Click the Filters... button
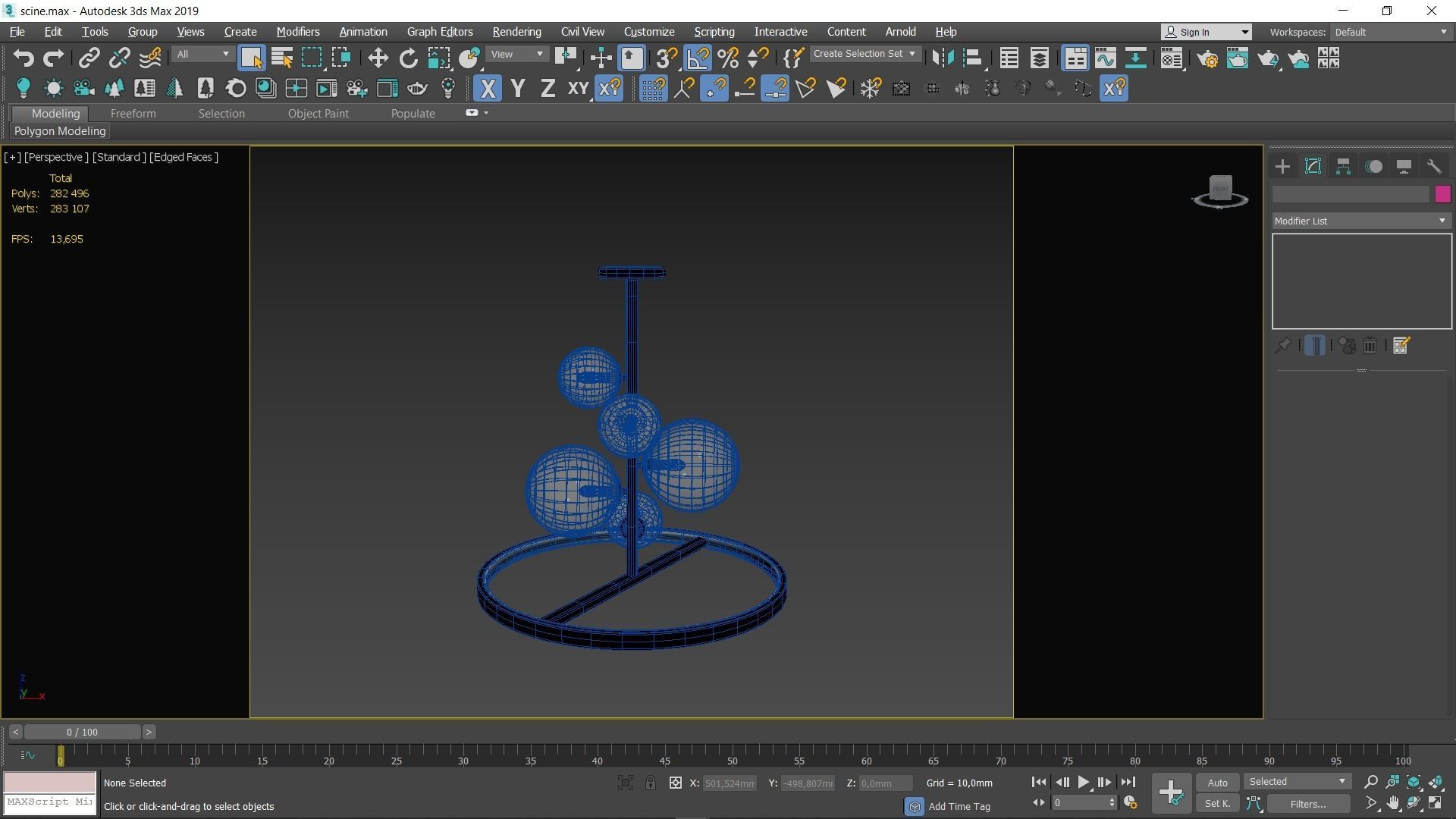Image resolution: width=1456 pixels, height=819 pixels. pos(1307,804)
